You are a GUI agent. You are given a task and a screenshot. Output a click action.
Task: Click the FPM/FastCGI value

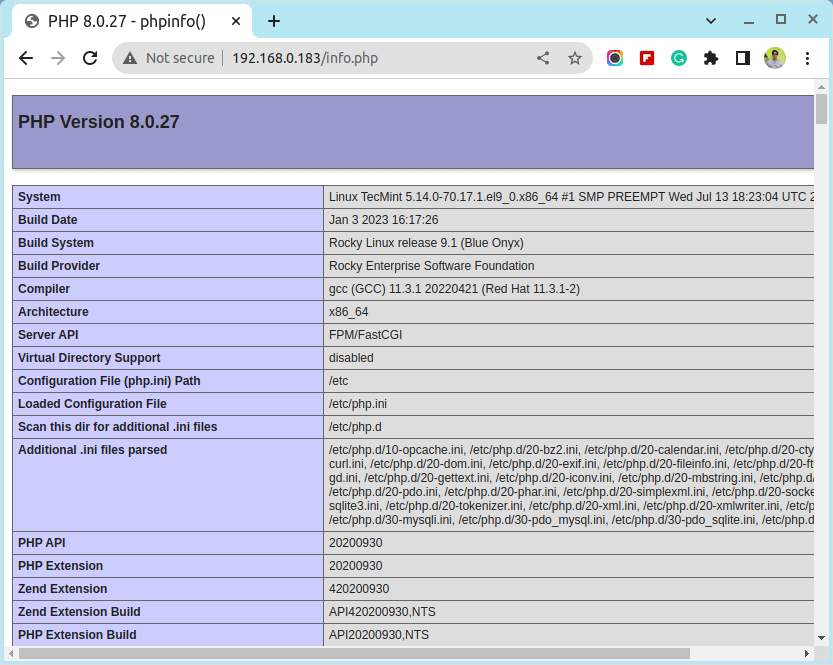point(366,335)
